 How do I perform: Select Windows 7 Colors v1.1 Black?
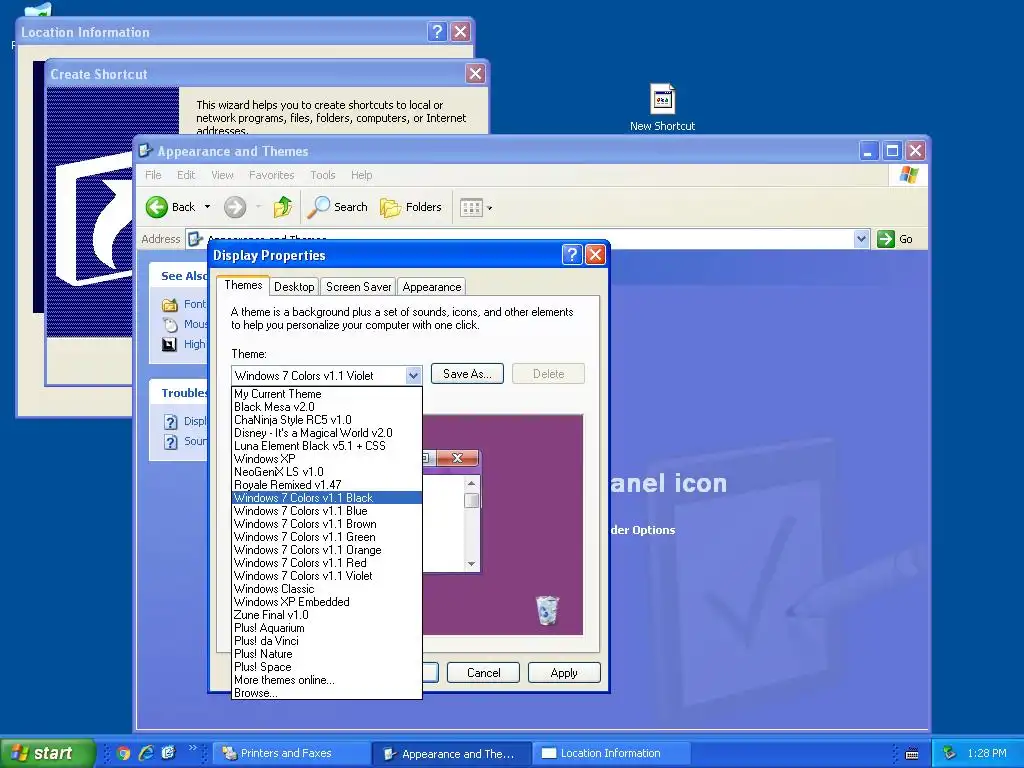(327, 498)
